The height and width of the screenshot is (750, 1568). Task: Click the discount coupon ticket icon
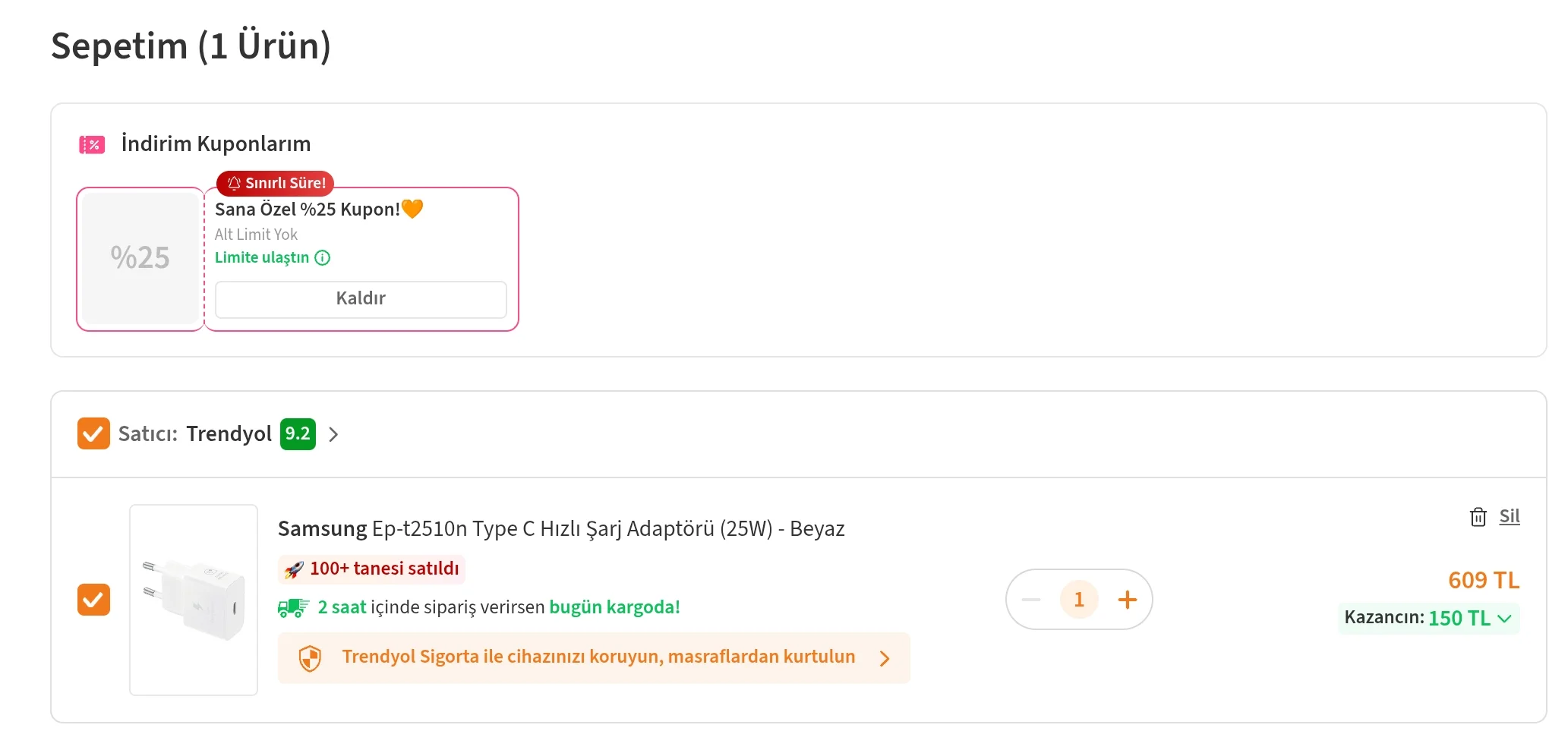[x=92, y=144]
